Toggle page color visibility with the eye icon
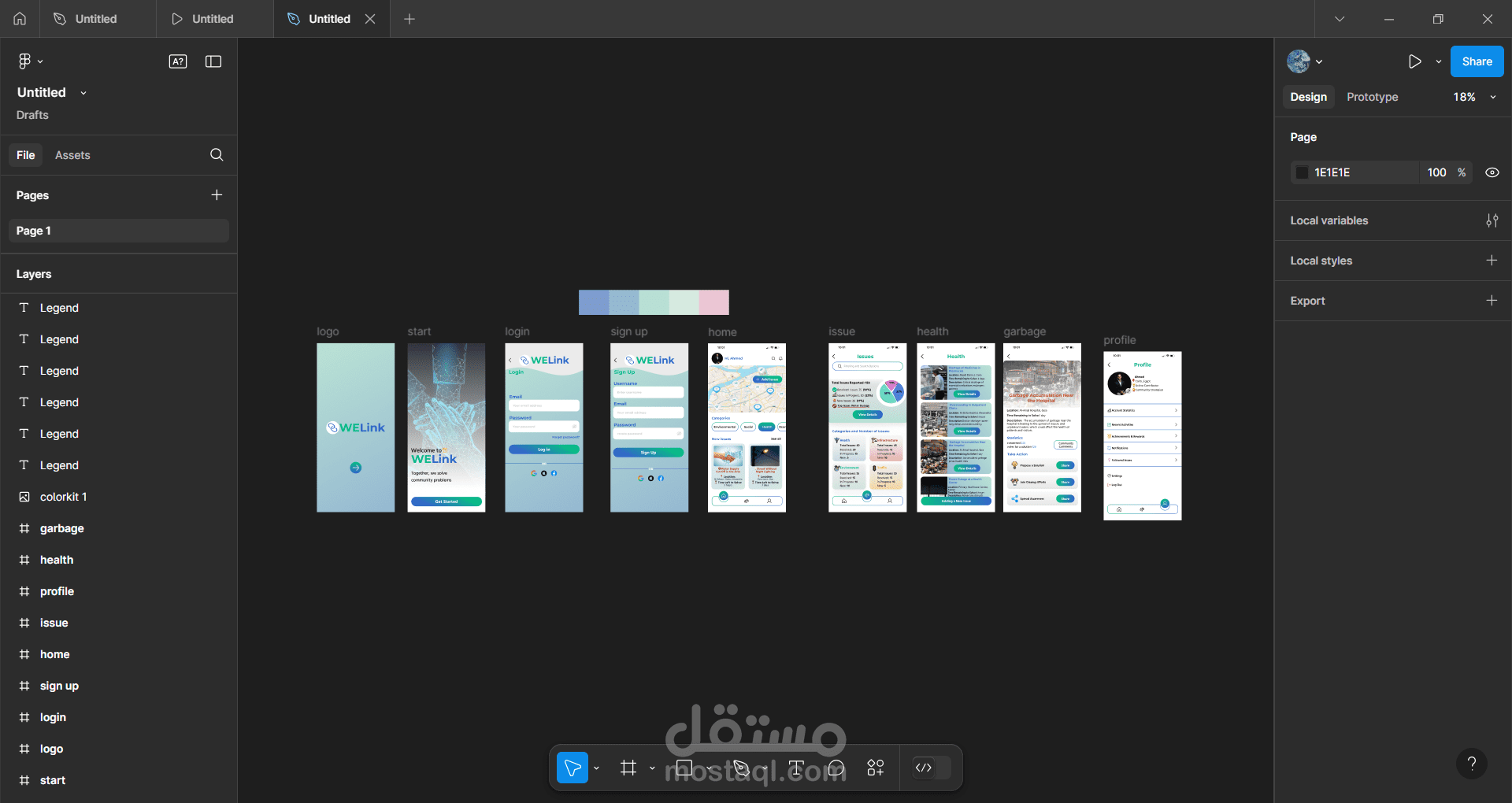The width and height of the screenshot is (1512, 803). click(x=1492, y=172)
